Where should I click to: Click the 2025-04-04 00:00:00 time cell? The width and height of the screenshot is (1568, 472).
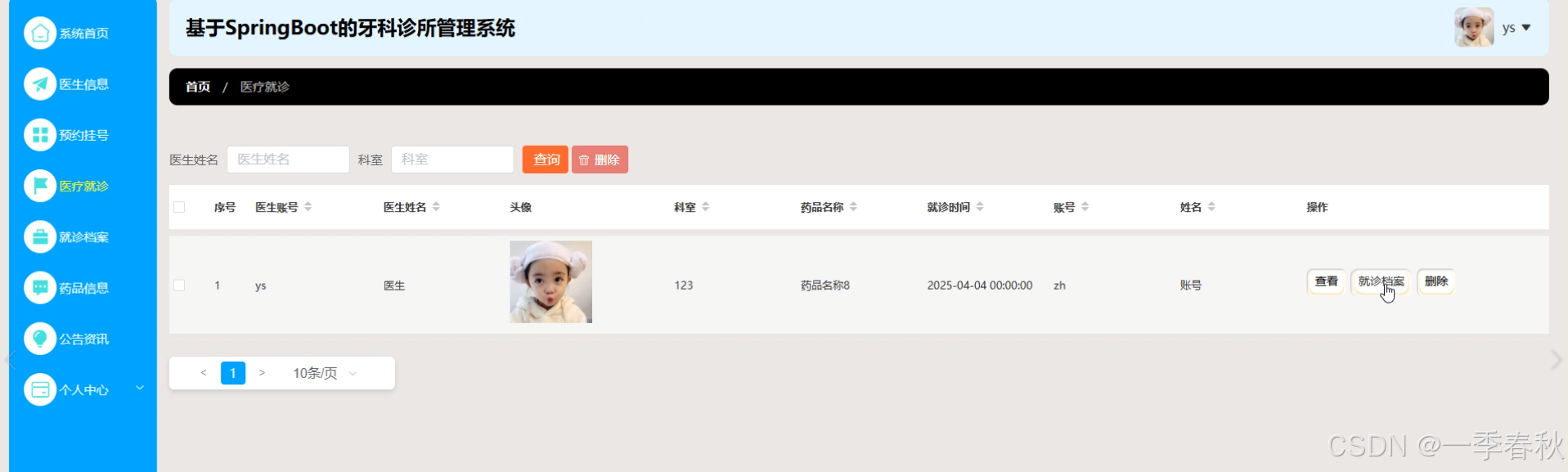click(980, 285)
